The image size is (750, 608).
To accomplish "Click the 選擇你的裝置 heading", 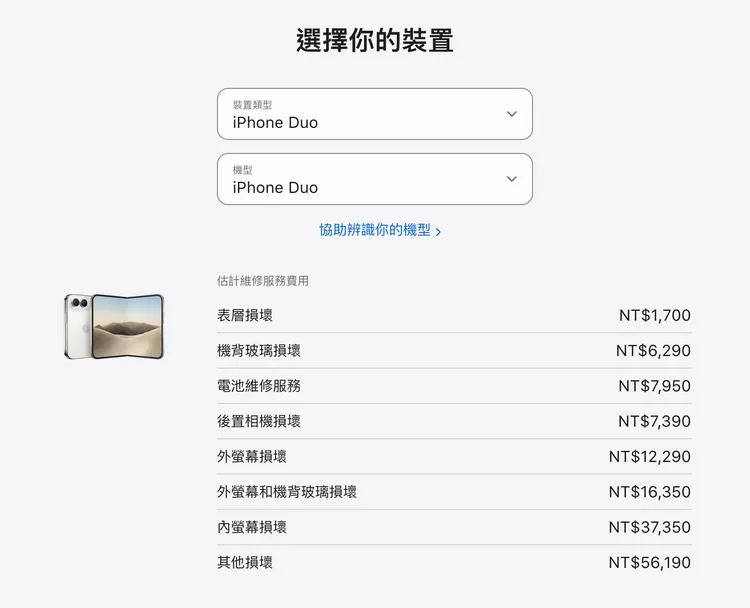I will [375, 40].
